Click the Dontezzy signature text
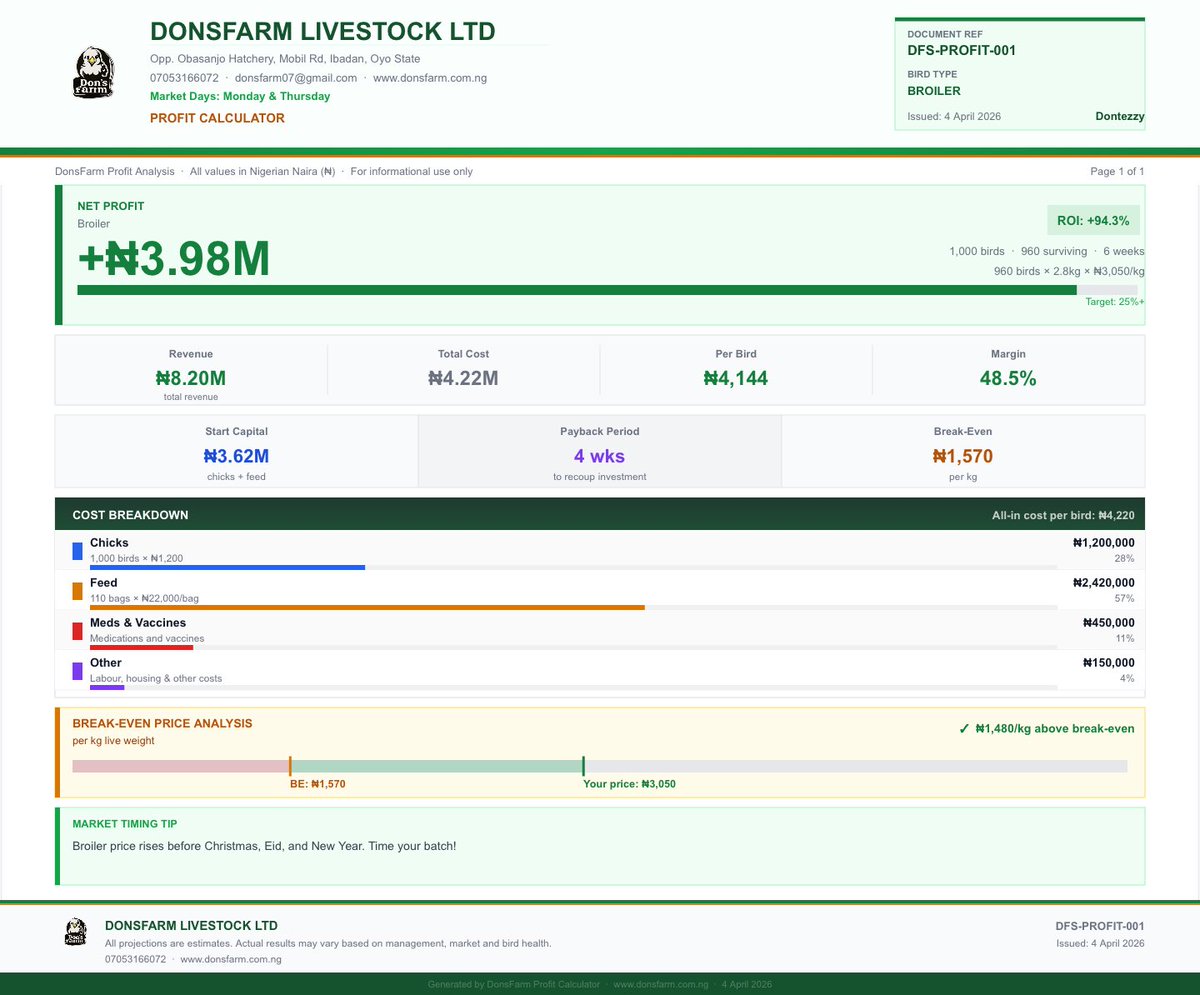 tap(1120, 116)
